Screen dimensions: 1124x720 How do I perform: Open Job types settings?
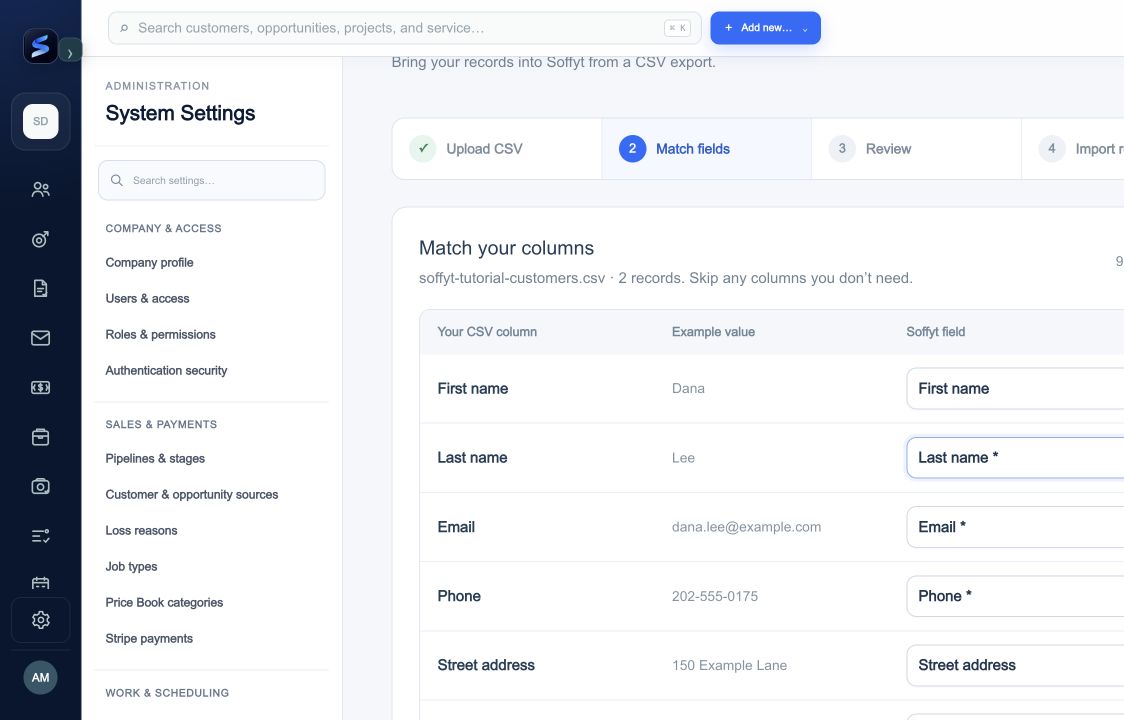(x=131, y=566)
